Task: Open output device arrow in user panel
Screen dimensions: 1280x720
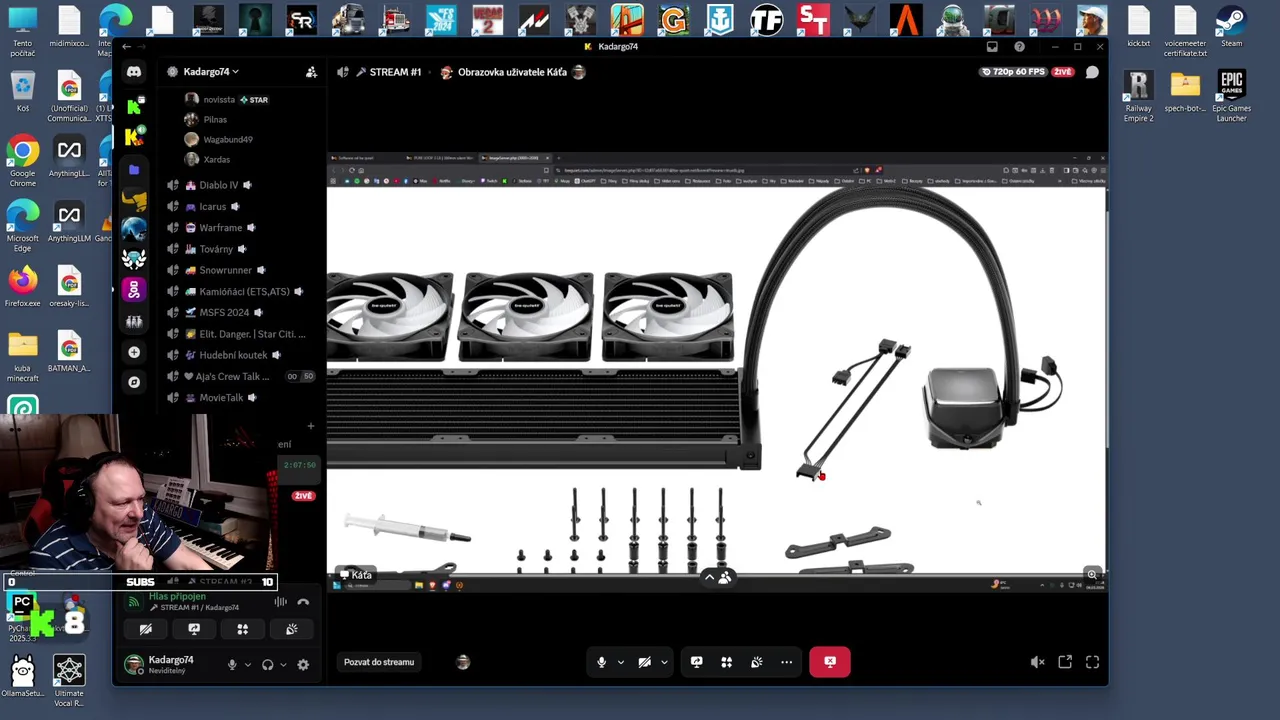Action: pos(283,664)
